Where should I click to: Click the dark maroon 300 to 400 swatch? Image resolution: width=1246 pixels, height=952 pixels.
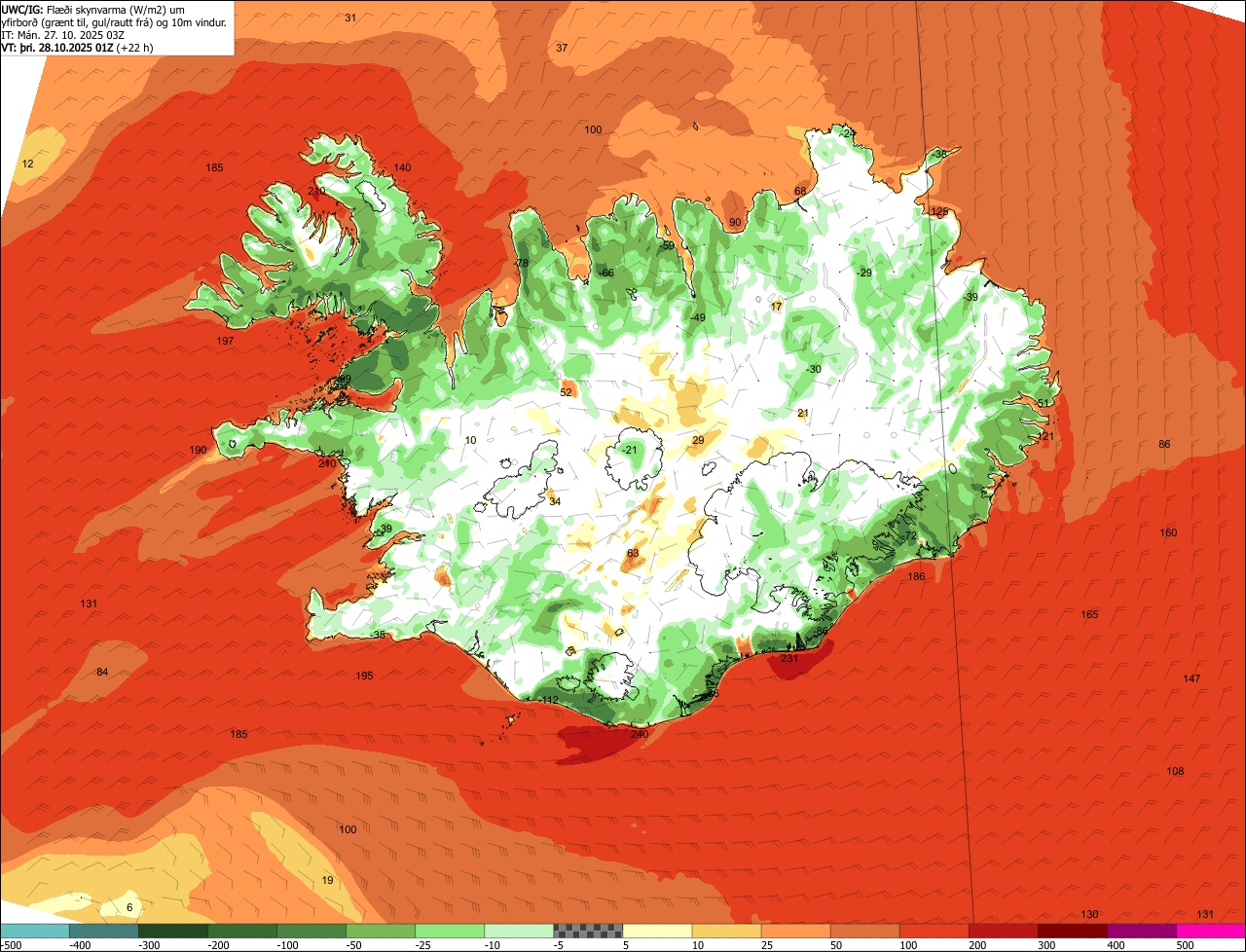(1073, 931)
